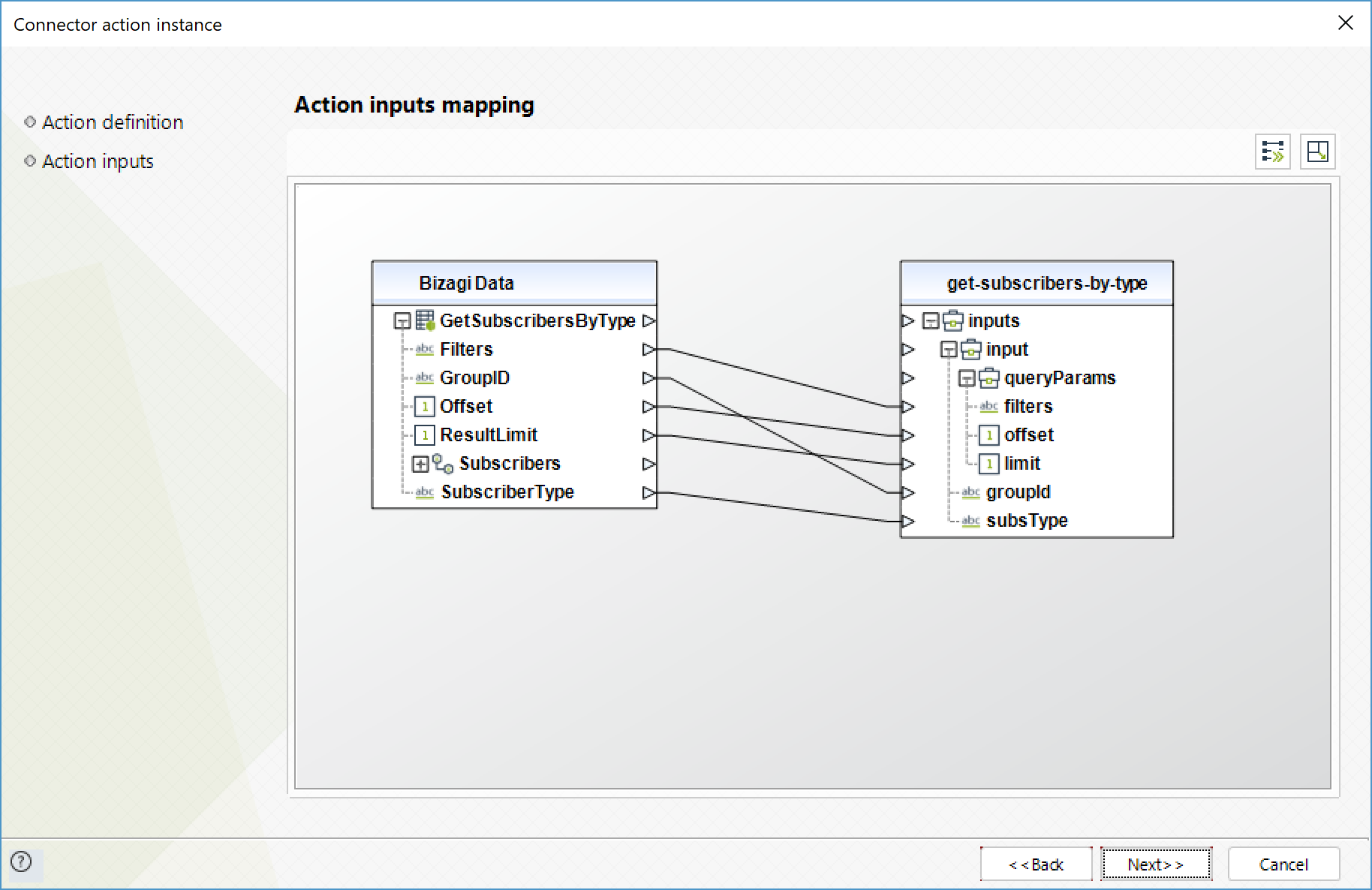This screenshot has height=890, width=1372.
Task: Expand the Subscribers node
Action: [x=420, y=465]
